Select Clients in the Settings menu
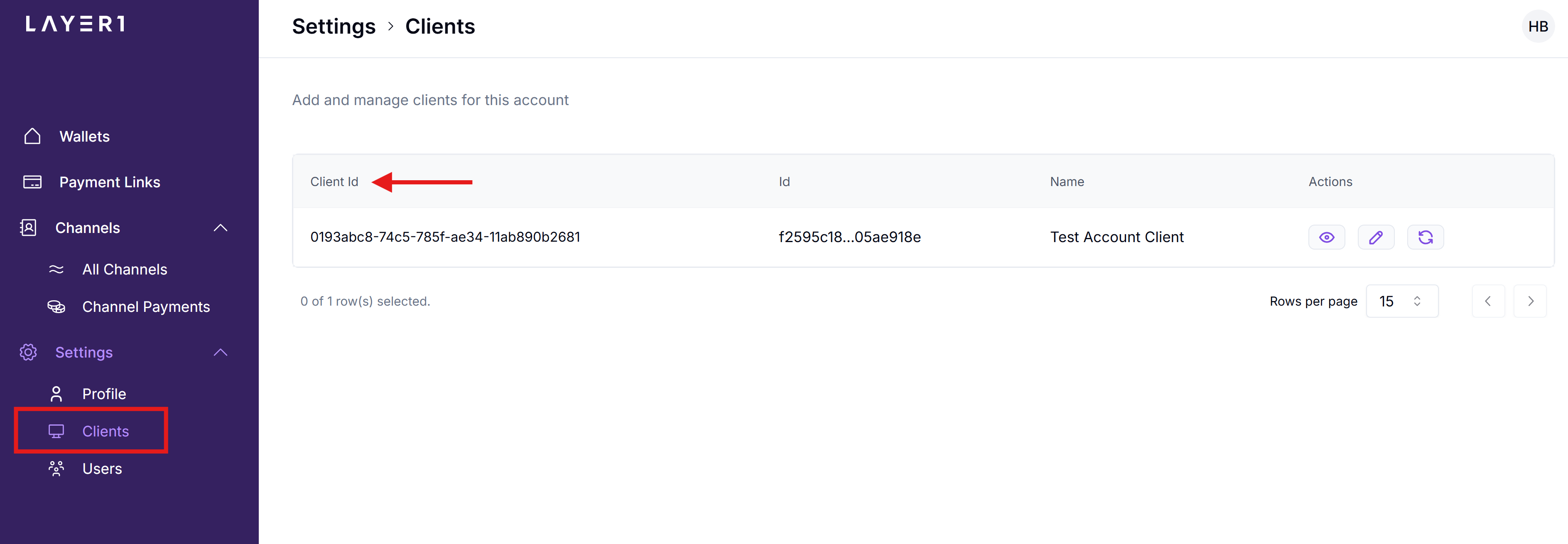This screenshot has width=1568, height=544. (106, 431)
